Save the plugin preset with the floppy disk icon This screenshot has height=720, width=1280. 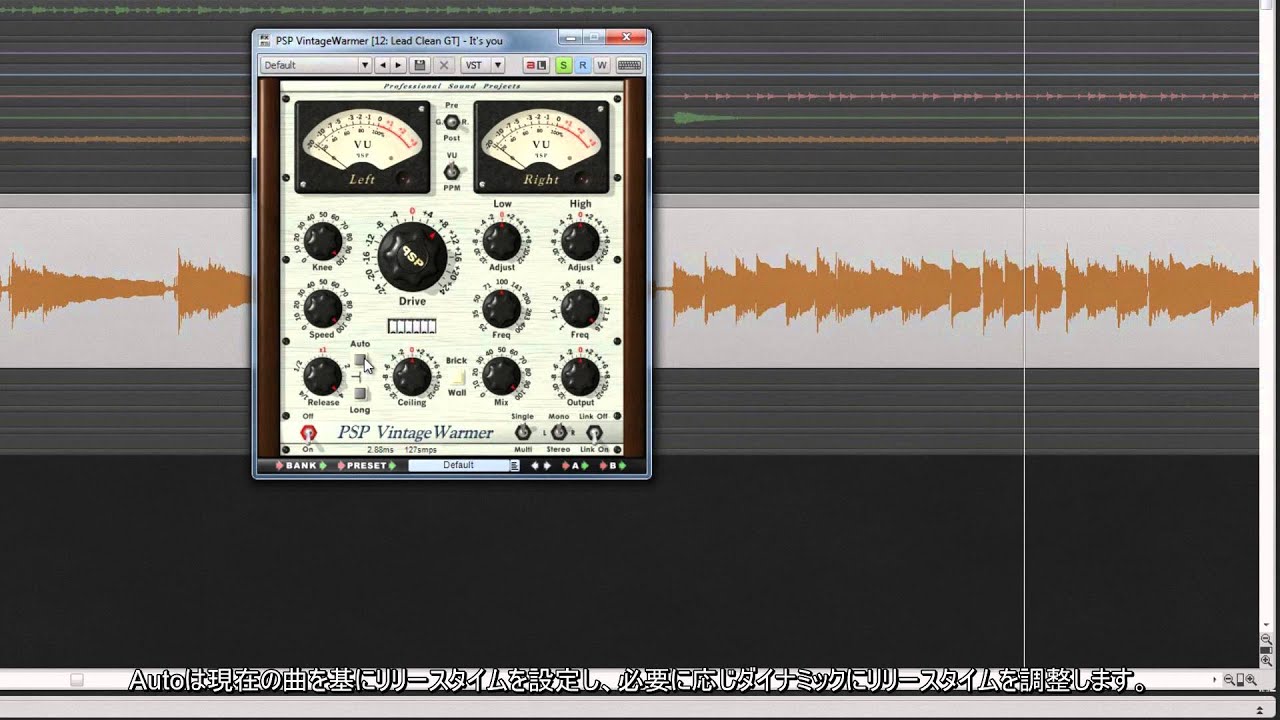[x=420, y=65]
